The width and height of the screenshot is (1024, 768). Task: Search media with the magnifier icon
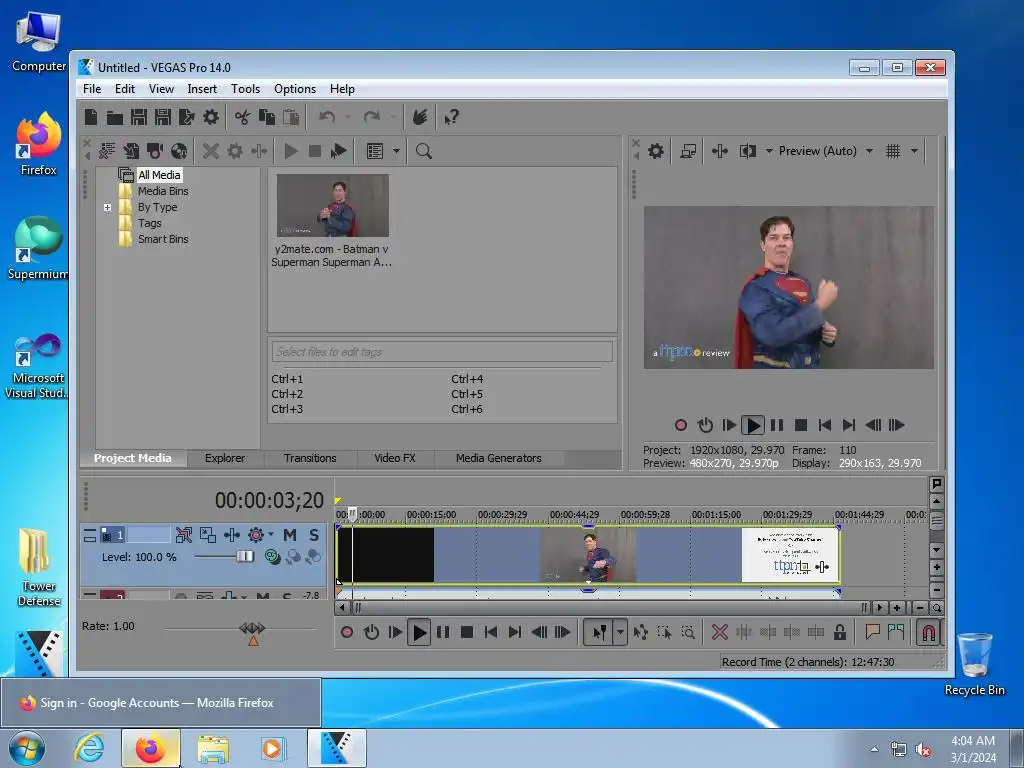pyautogui.click(x=424, y=152)
